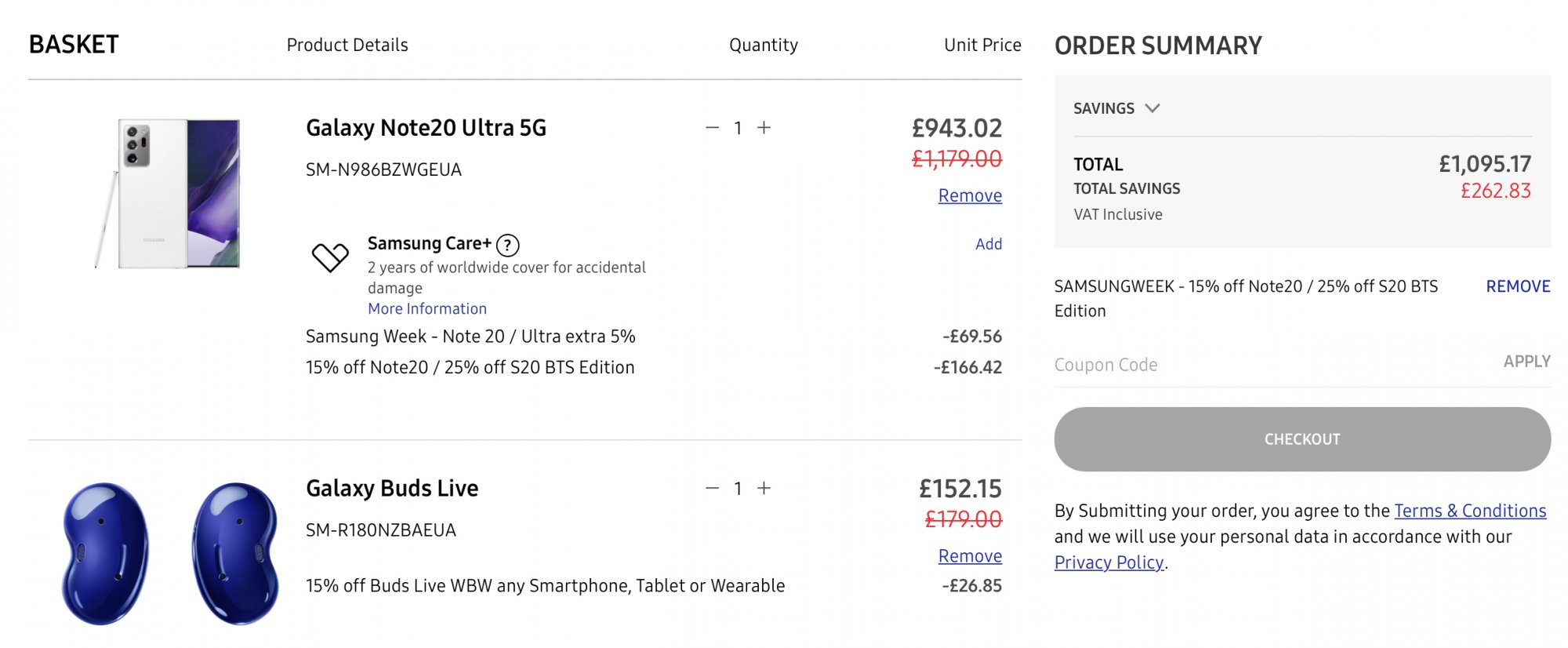
Task: Increase Galaxy Buds Live quantity with plus
Action: point(764,488)
